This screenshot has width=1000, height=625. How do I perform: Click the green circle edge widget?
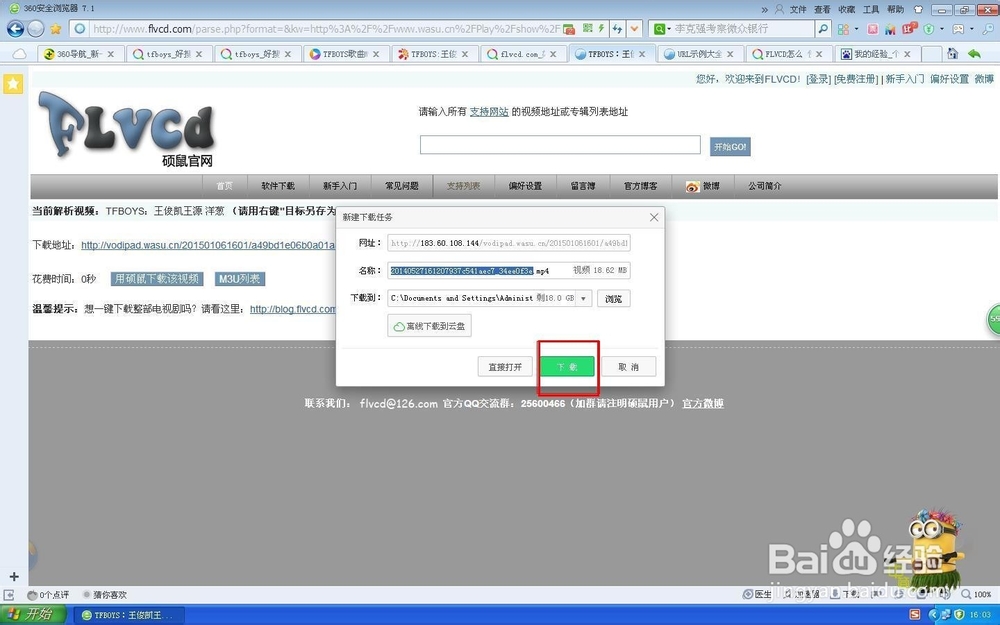(x=994, y=320)
